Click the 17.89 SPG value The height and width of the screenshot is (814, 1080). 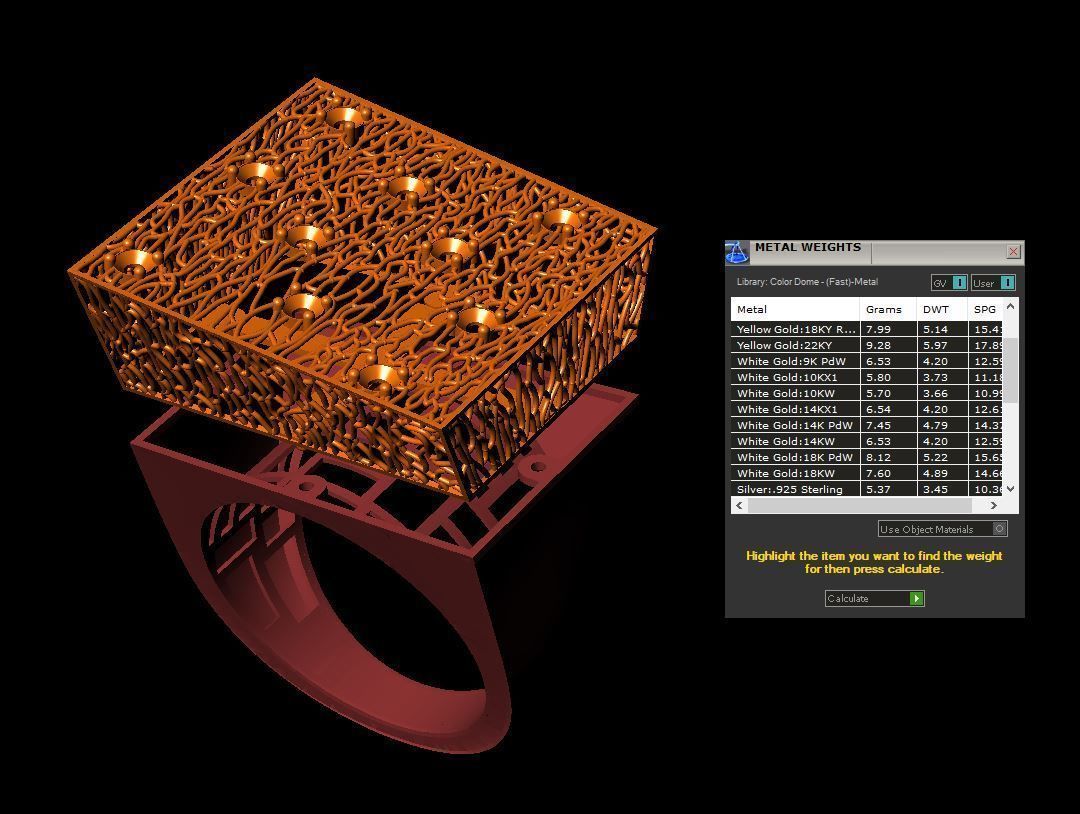[x=988, y=345]
